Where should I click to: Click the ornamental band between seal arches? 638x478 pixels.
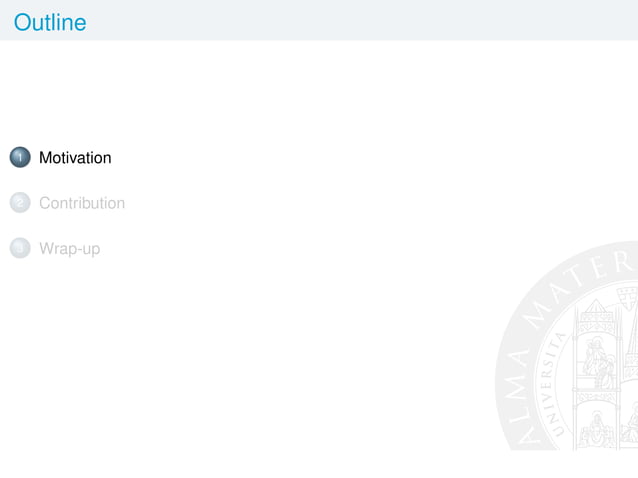pos(596,395)
